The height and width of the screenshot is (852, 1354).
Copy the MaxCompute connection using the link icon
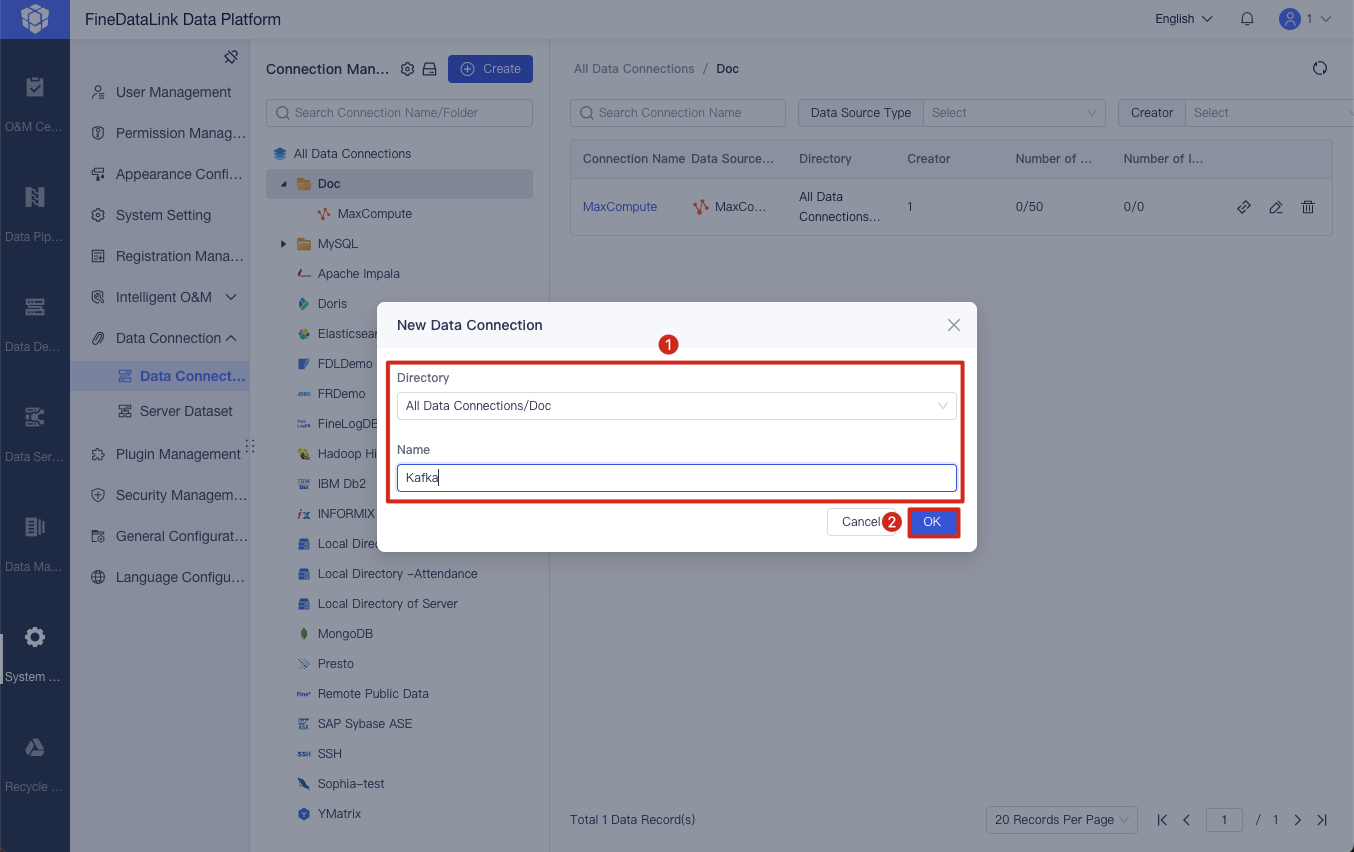1243,207
